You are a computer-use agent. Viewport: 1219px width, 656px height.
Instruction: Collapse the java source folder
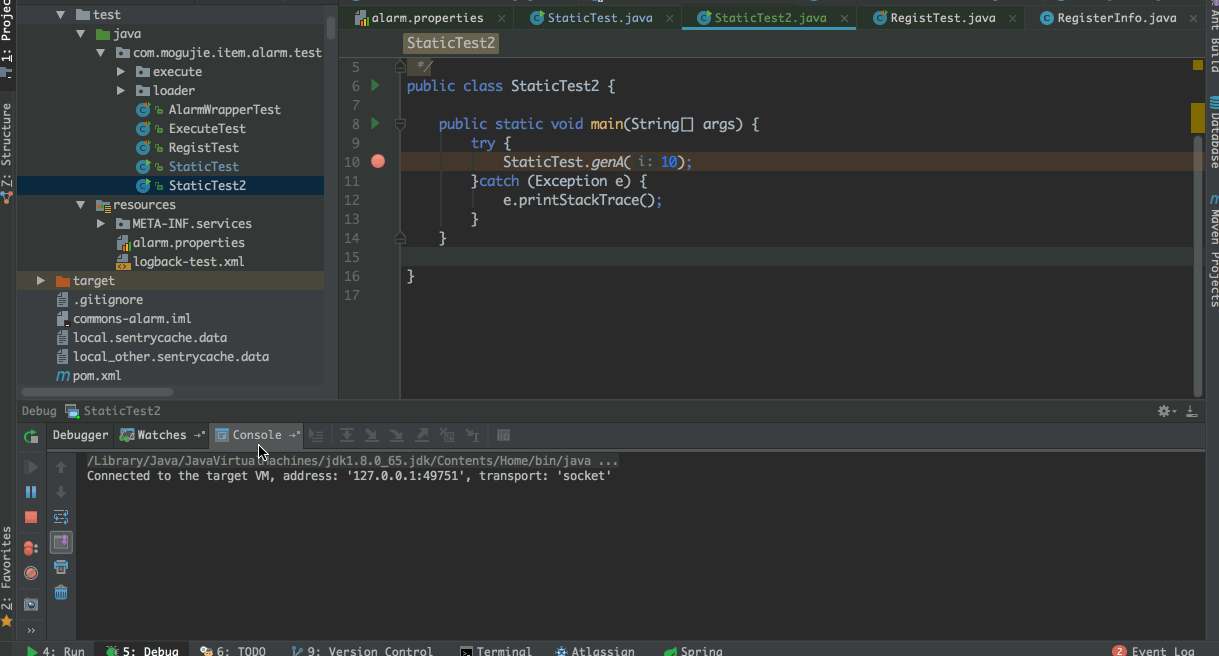(x=82, y=34)
